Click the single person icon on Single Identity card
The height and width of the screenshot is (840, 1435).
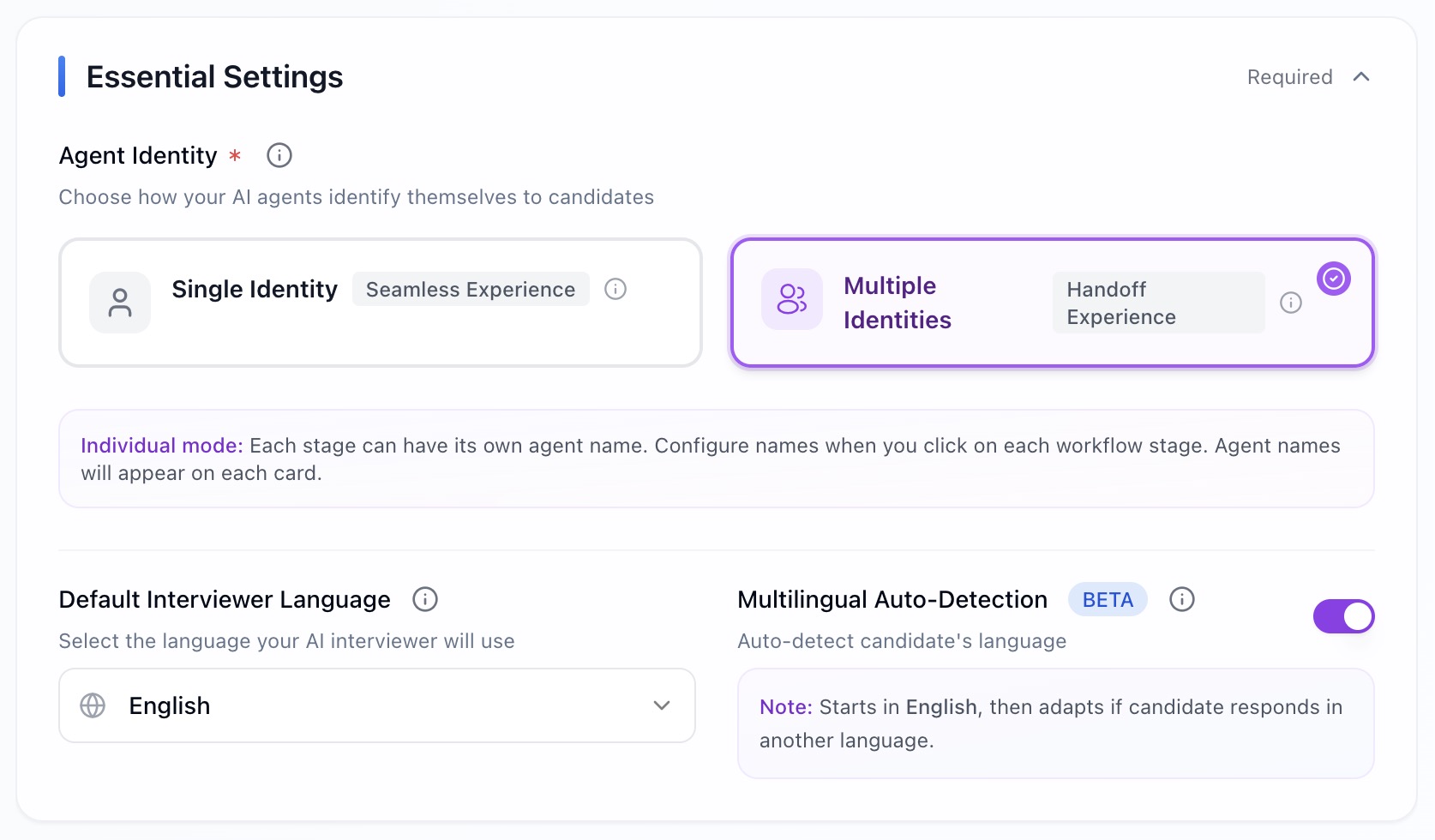pos(120,303)
